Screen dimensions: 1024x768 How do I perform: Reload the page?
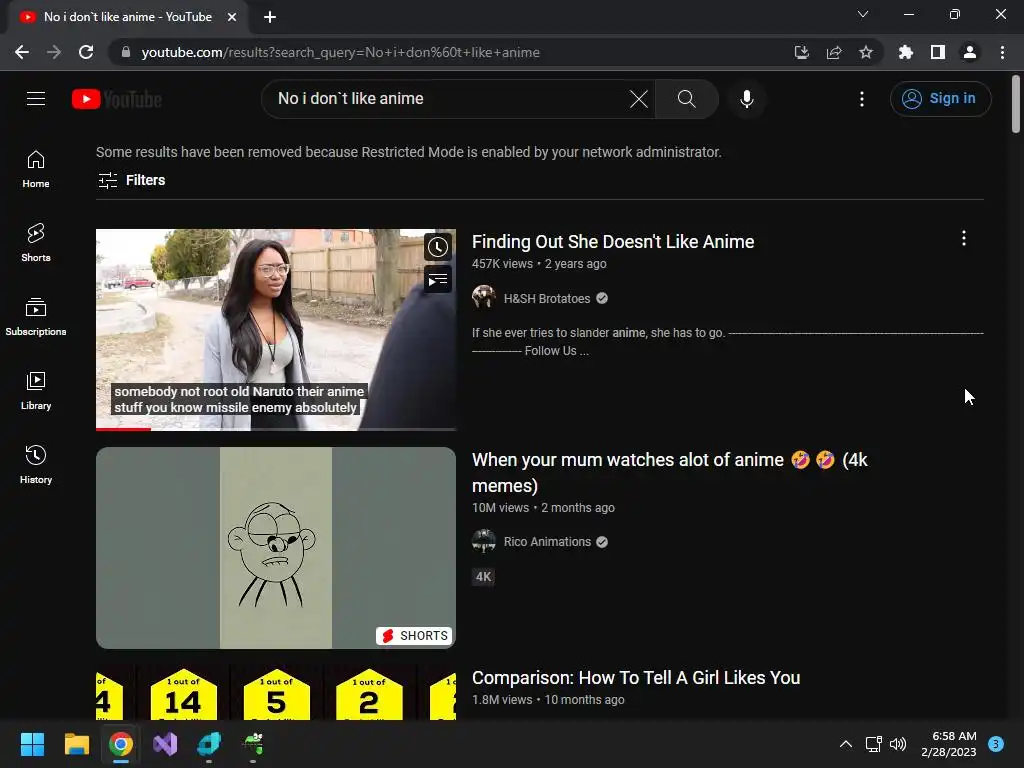click(x=86, y=52)
